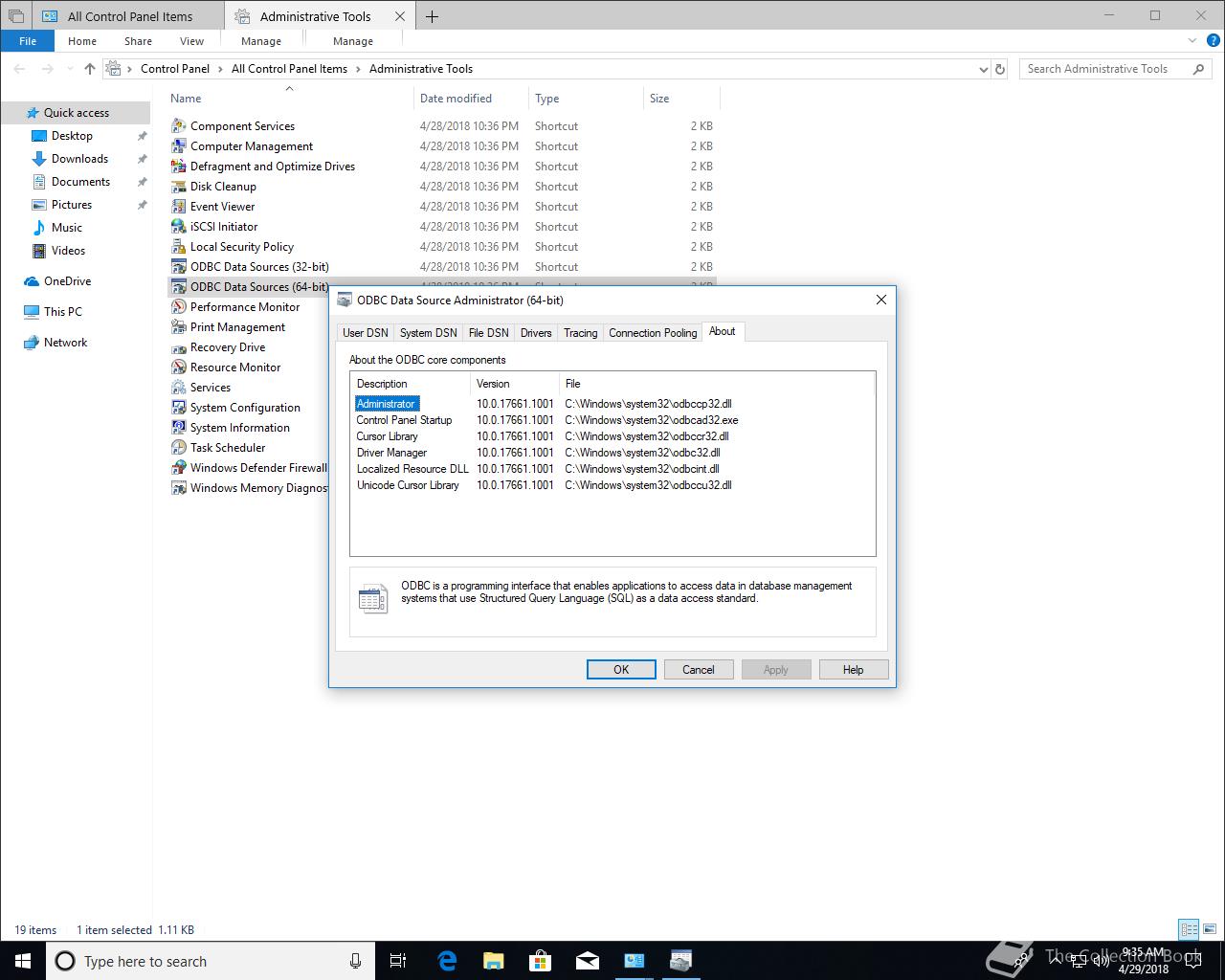Click Cancel in ODBC dialog

(699, 670)
